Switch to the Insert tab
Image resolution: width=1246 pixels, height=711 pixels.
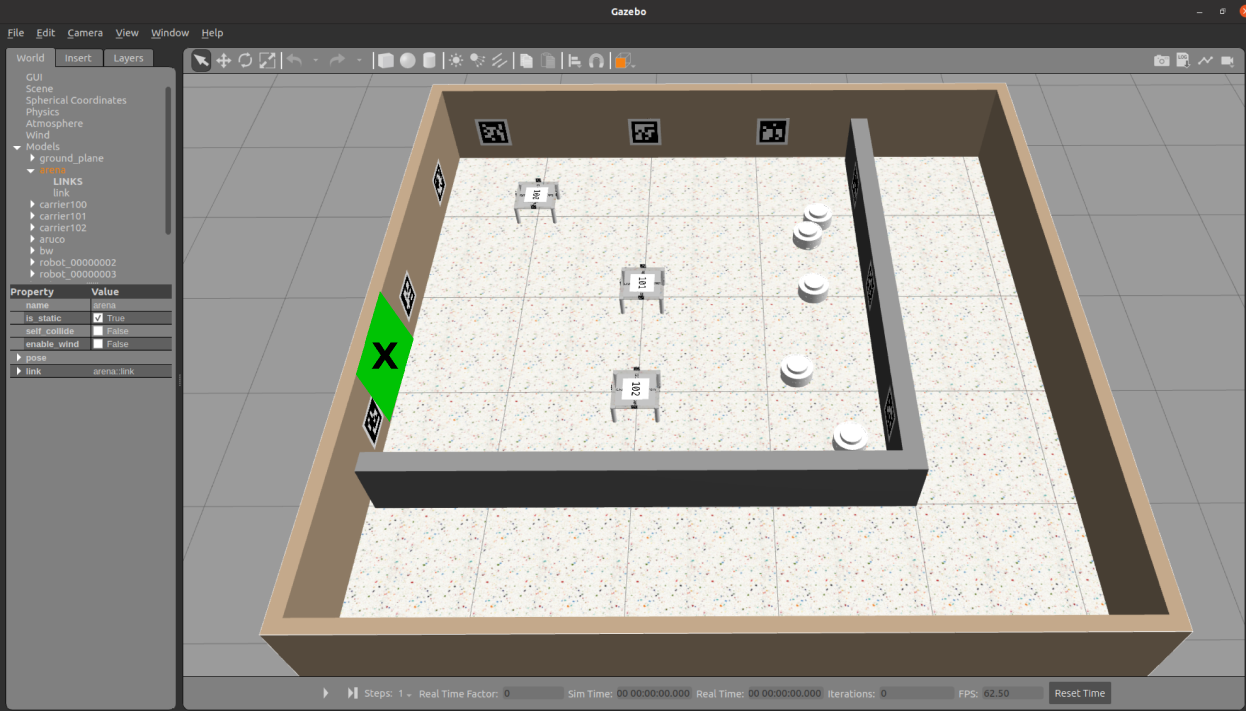(78, 58)
